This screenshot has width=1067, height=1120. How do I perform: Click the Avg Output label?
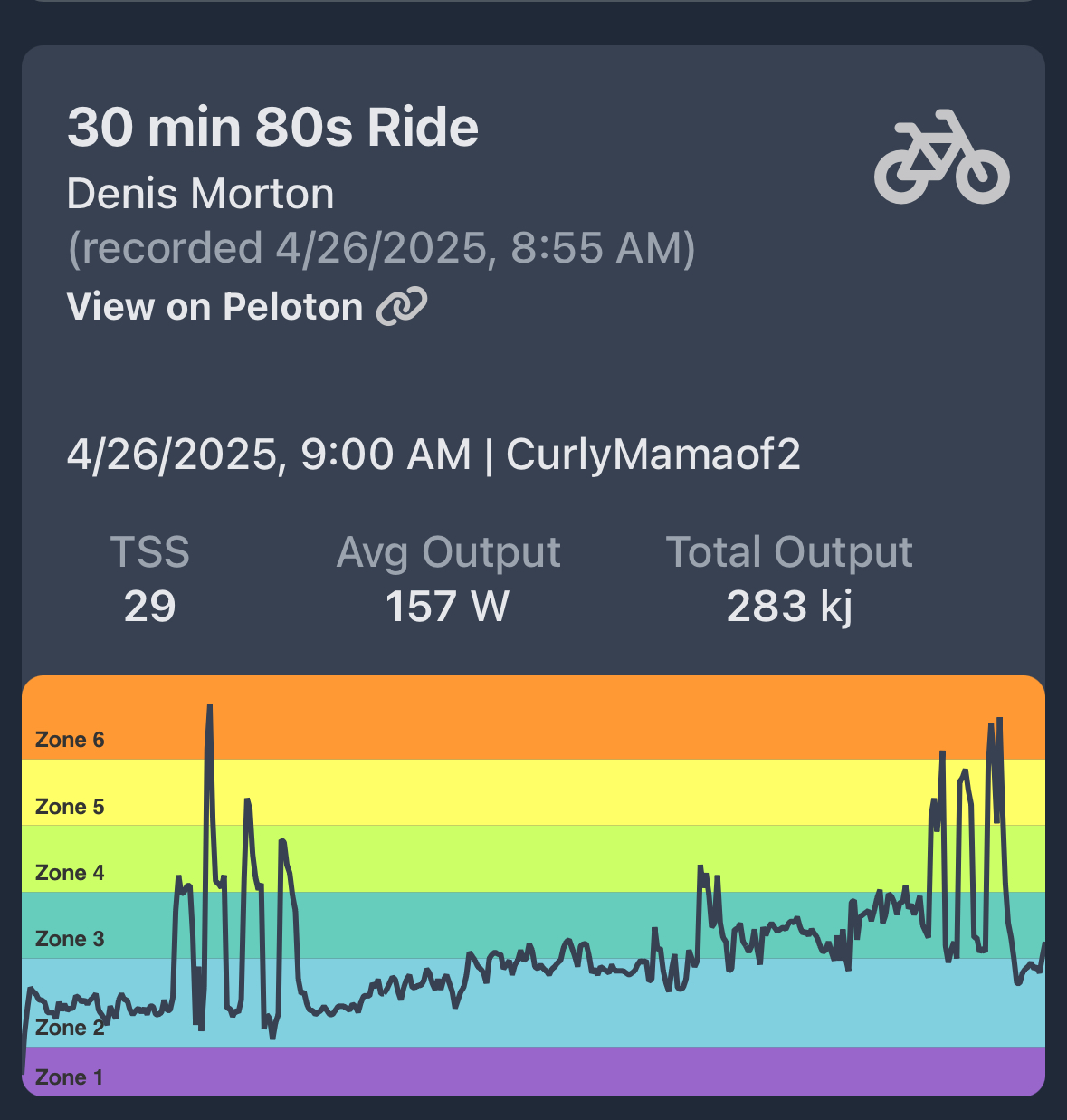click(x=448, y=551)
